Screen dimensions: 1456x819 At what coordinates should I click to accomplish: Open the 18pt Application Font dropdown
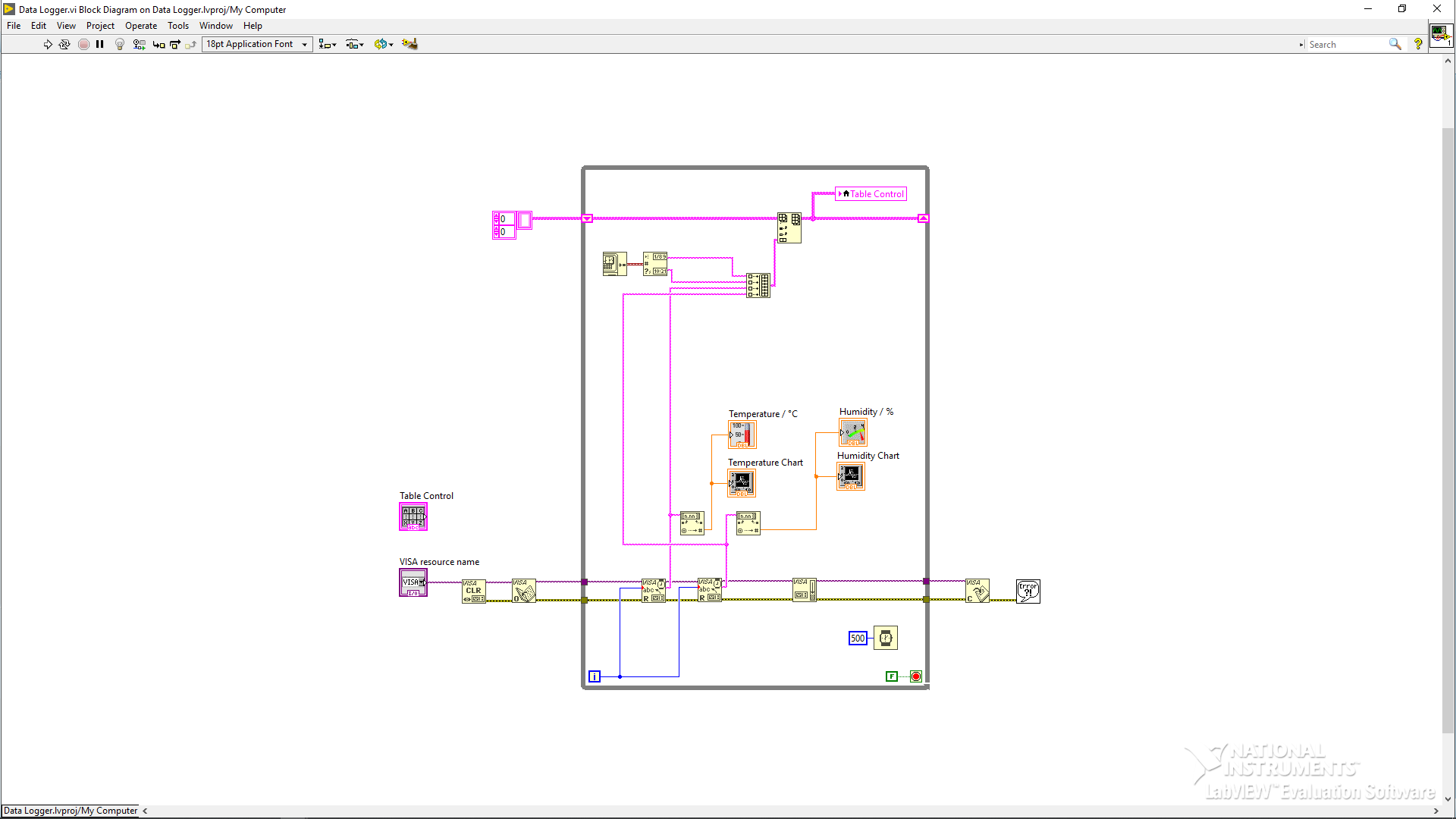pyautogui.click(x=257, y=44)
